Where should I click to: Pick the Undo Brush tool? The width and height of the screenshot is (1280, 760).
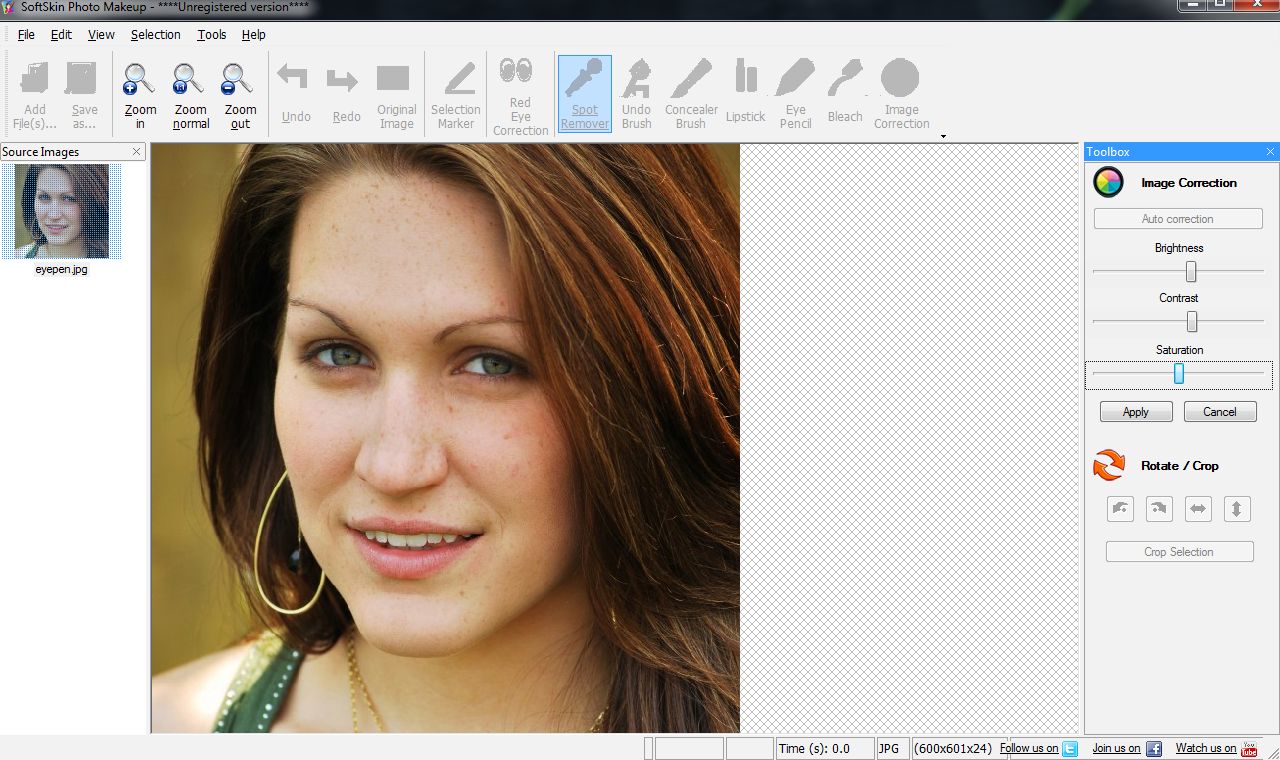(636, 95)
